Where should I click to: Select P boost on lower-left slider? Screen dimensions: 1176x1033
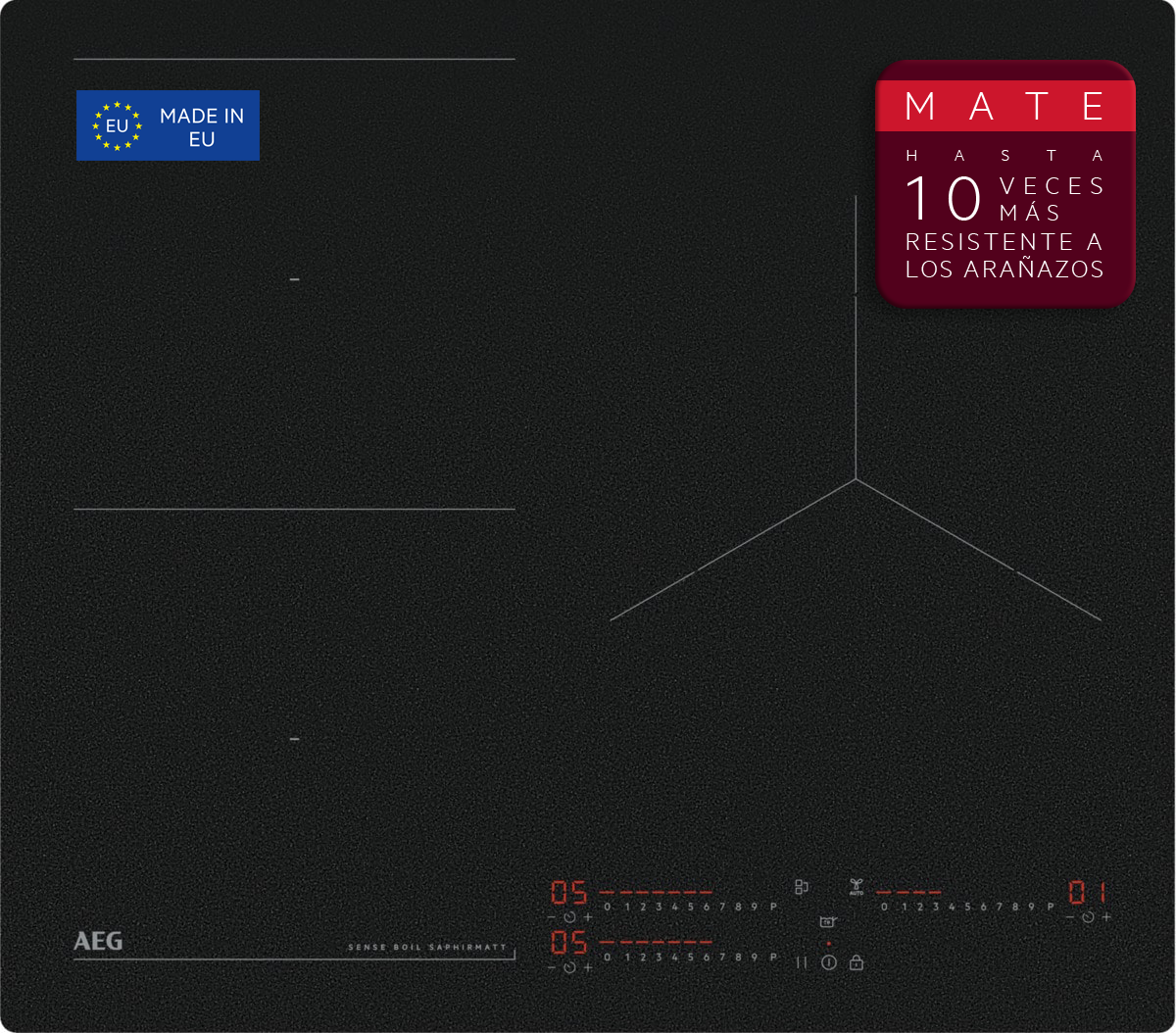[x=773, y=957]
